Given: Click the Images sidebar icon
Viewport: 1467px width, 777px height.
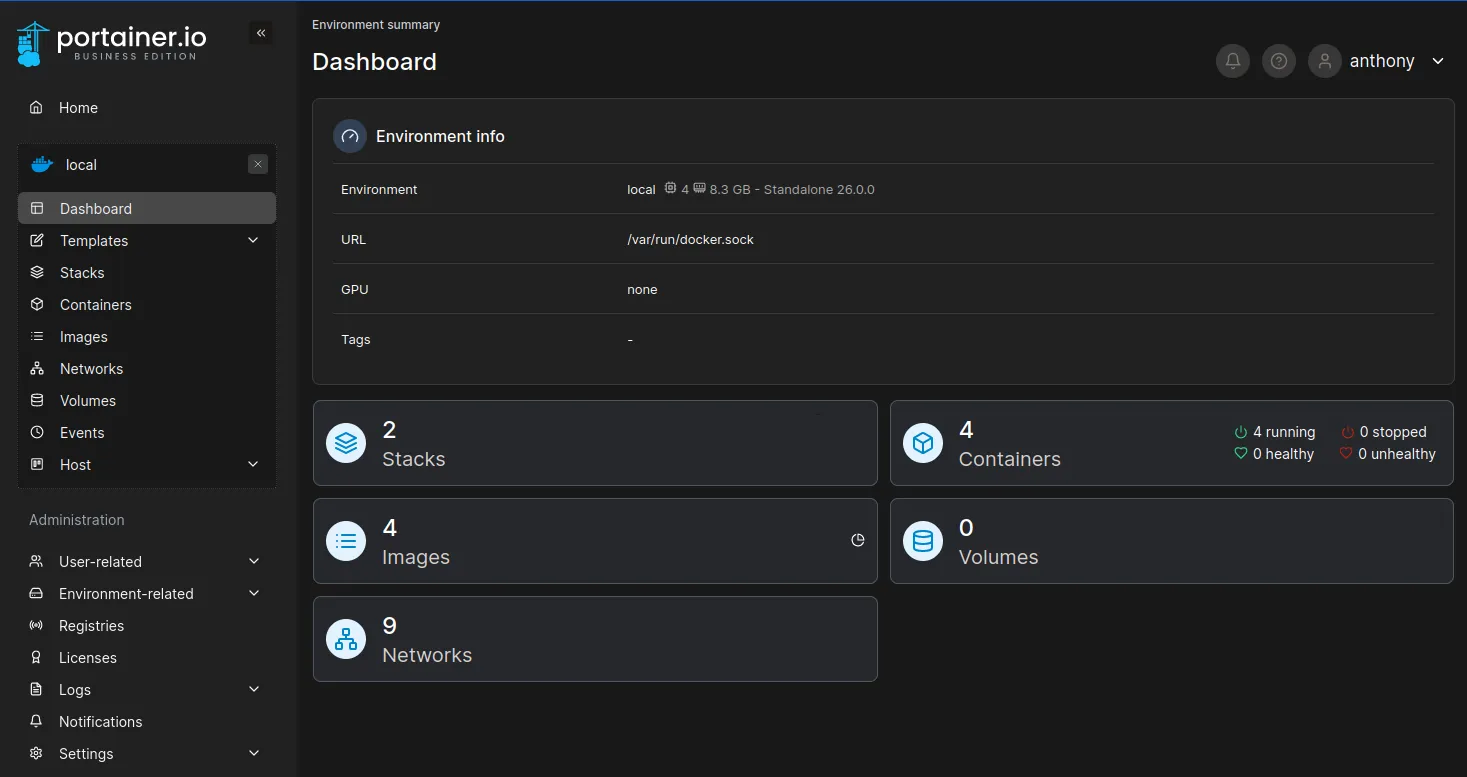Looking at the screenshot, I should click(38, 336).
